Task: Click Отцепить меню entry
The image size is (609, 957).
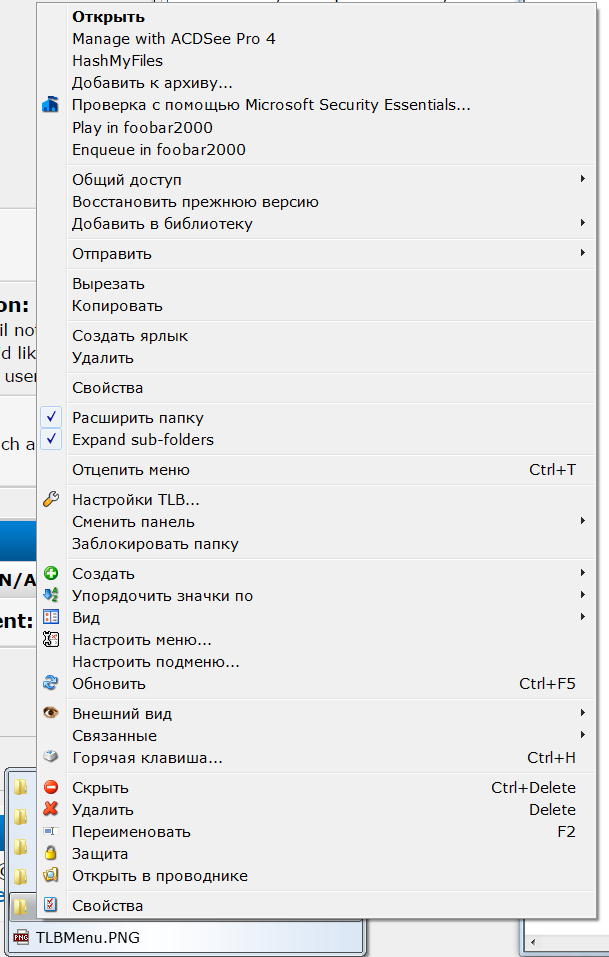Action: pyautogui.click(x=130, y=470)
